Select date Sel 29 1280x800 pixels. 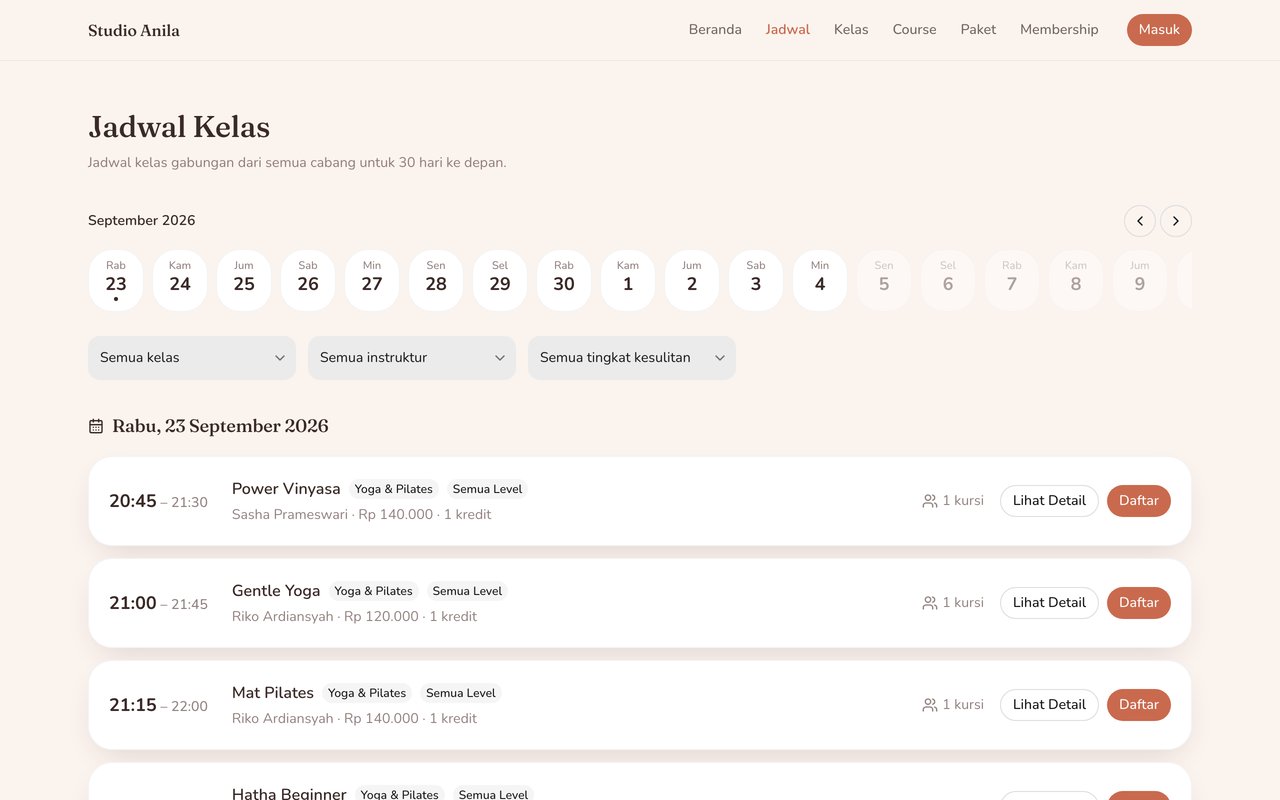tap(500, 280)
